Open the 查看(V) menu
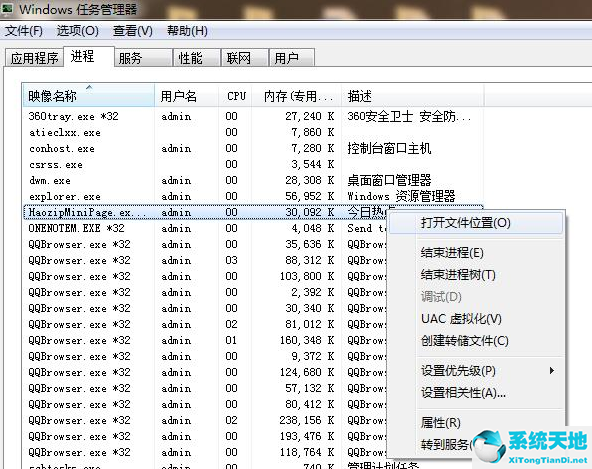This screenshot has width=592, height=469. coord(133,31)
